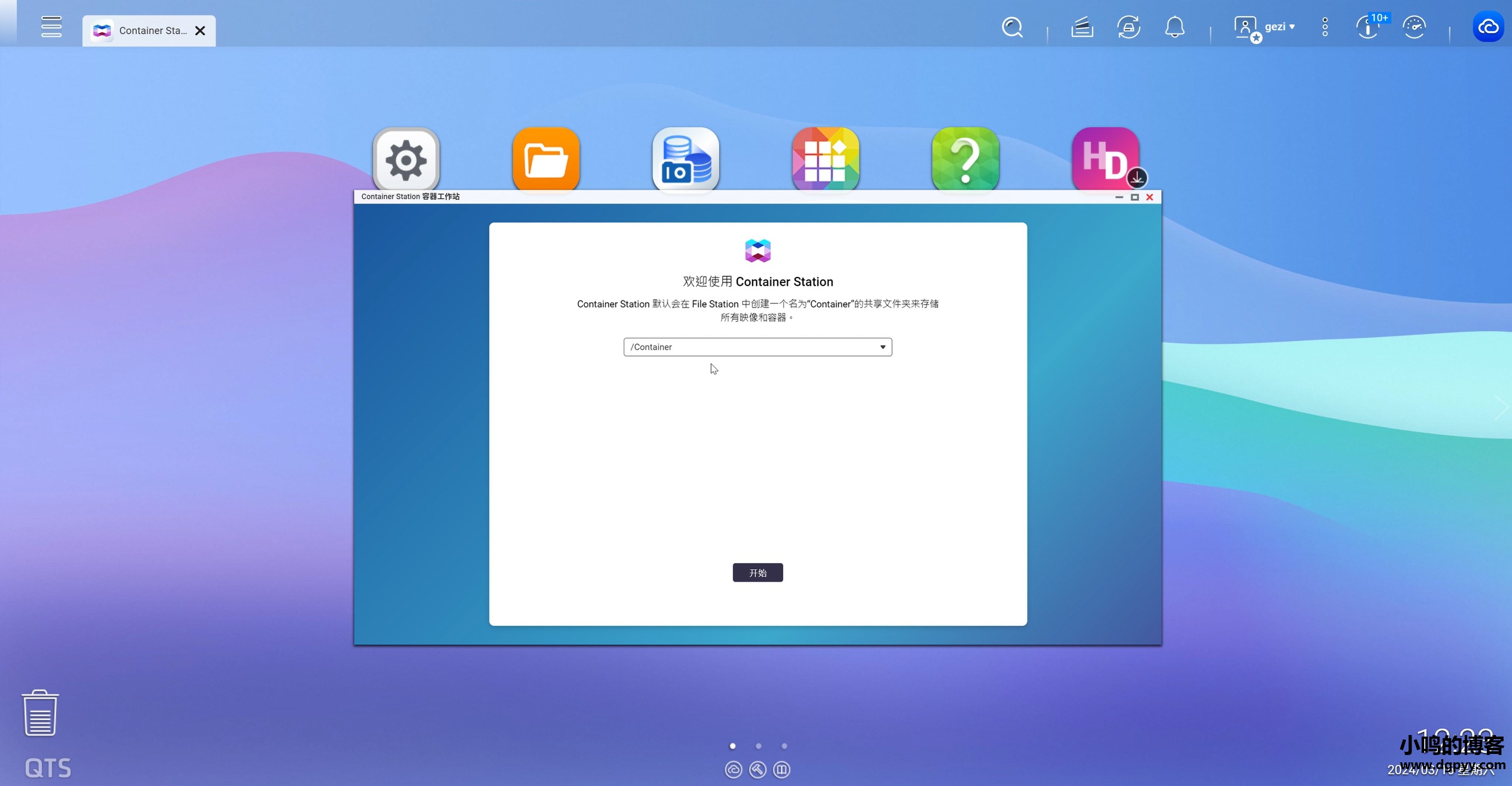Open external devices sync icon
Screen dimensions: 1512x786
tap(1129, 27)
